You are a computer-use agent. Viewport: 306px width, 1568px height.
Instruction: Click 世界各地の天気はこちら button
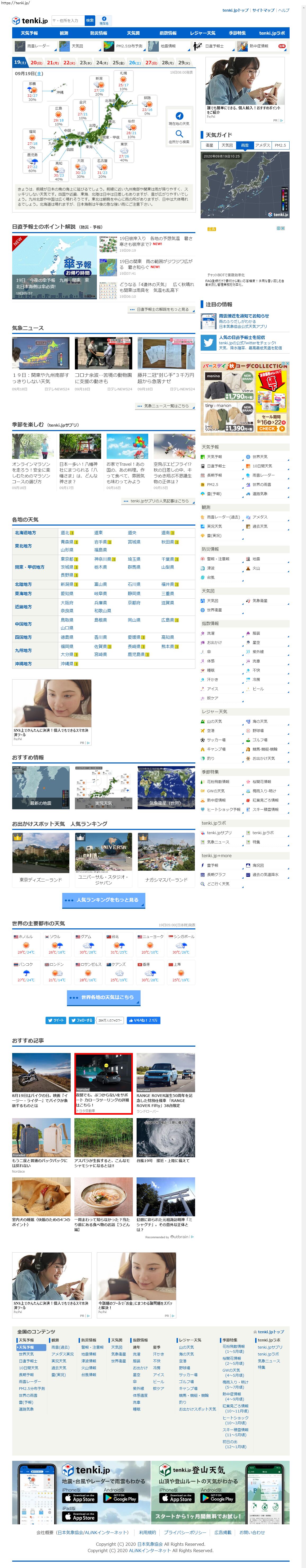[103, 997]
